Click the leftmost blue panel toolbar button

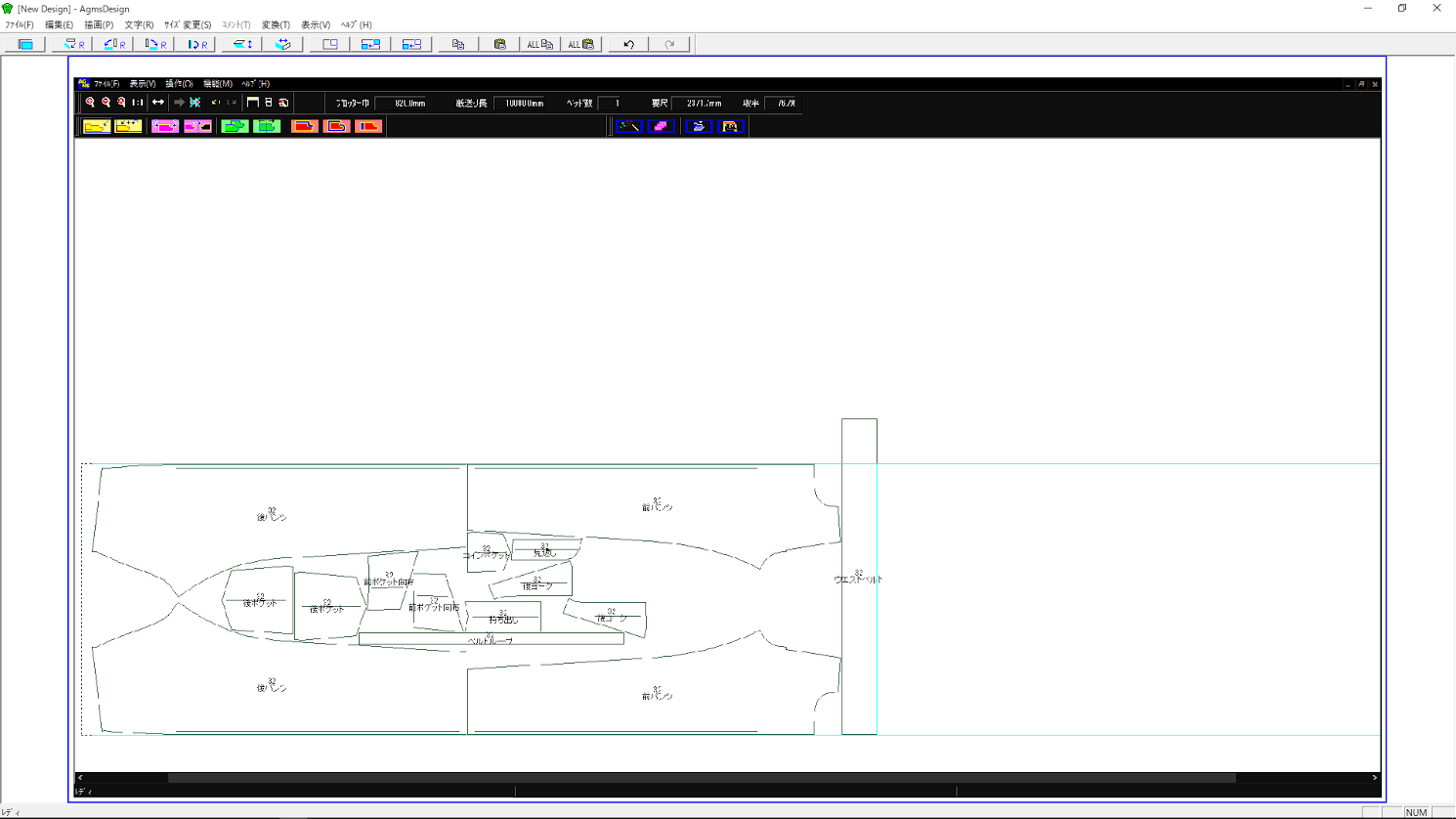25,44
